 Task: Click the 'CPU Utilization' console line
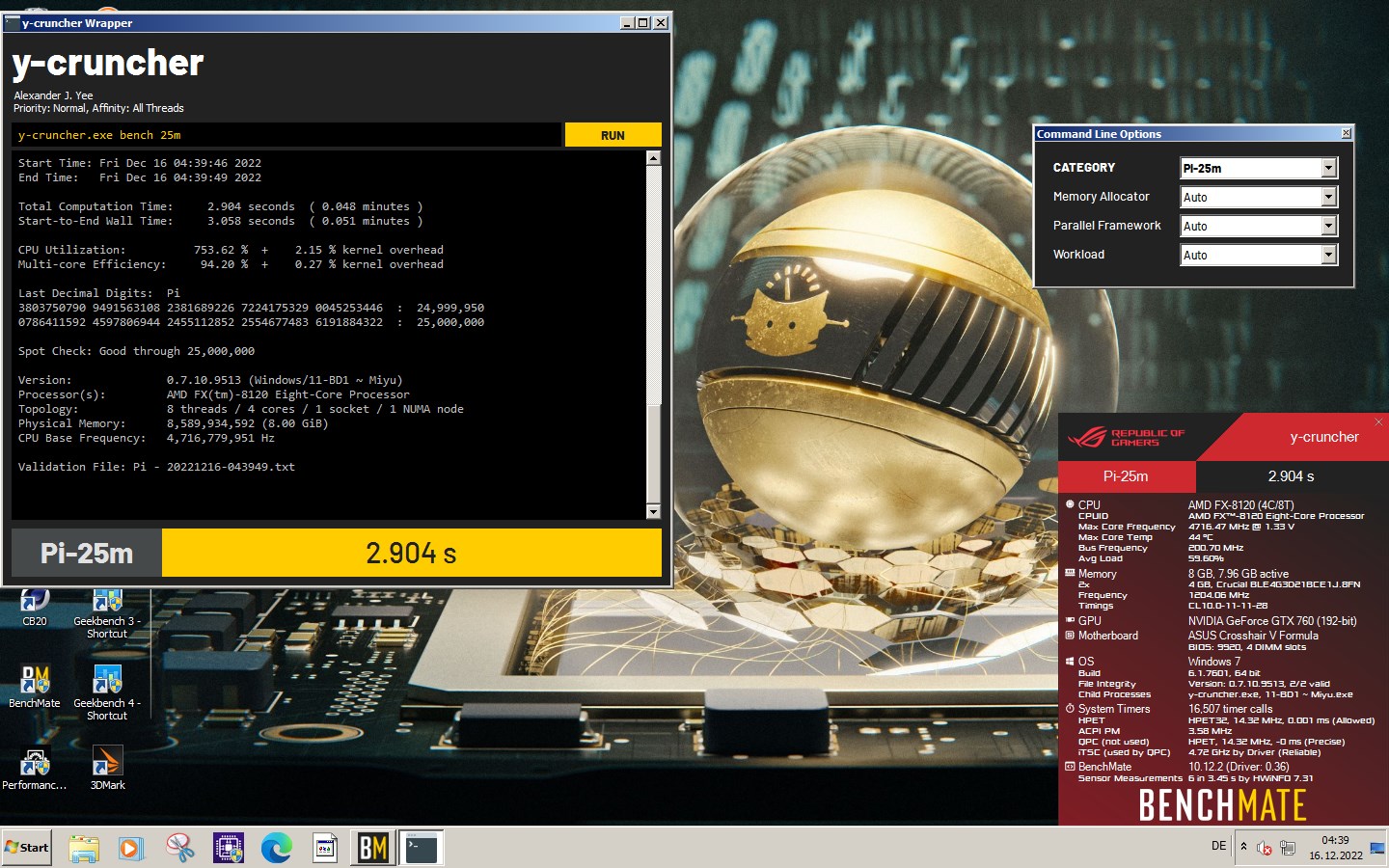pos(231,250)
